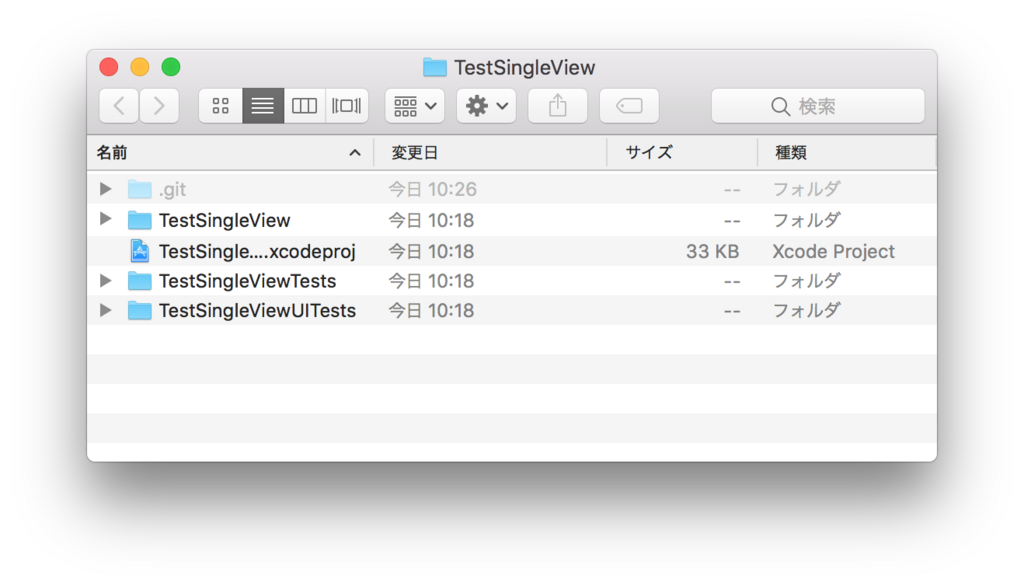Select the TestSingleViewUITests folder icon
Screen dimensions: 1024x586
[x=139, y=310]
